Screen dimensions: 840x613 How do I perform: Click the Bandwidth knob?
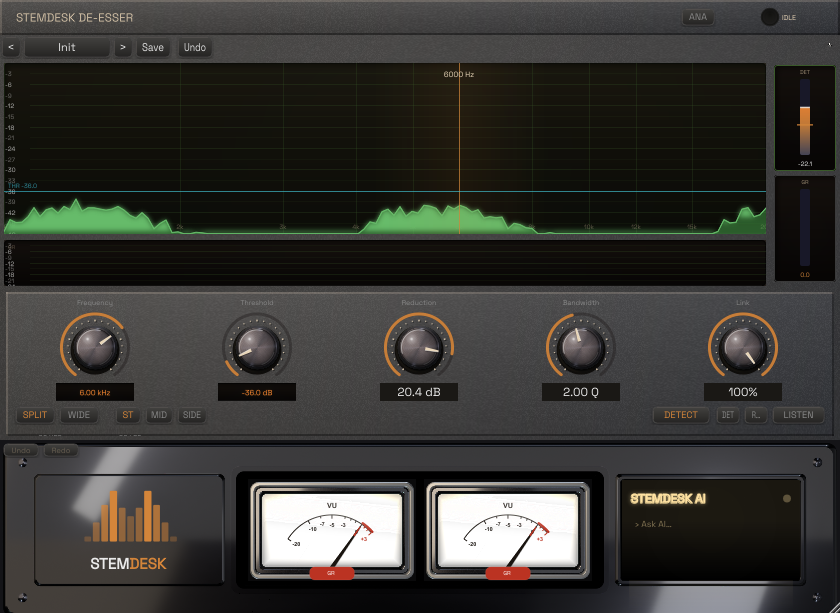[581, 347]
